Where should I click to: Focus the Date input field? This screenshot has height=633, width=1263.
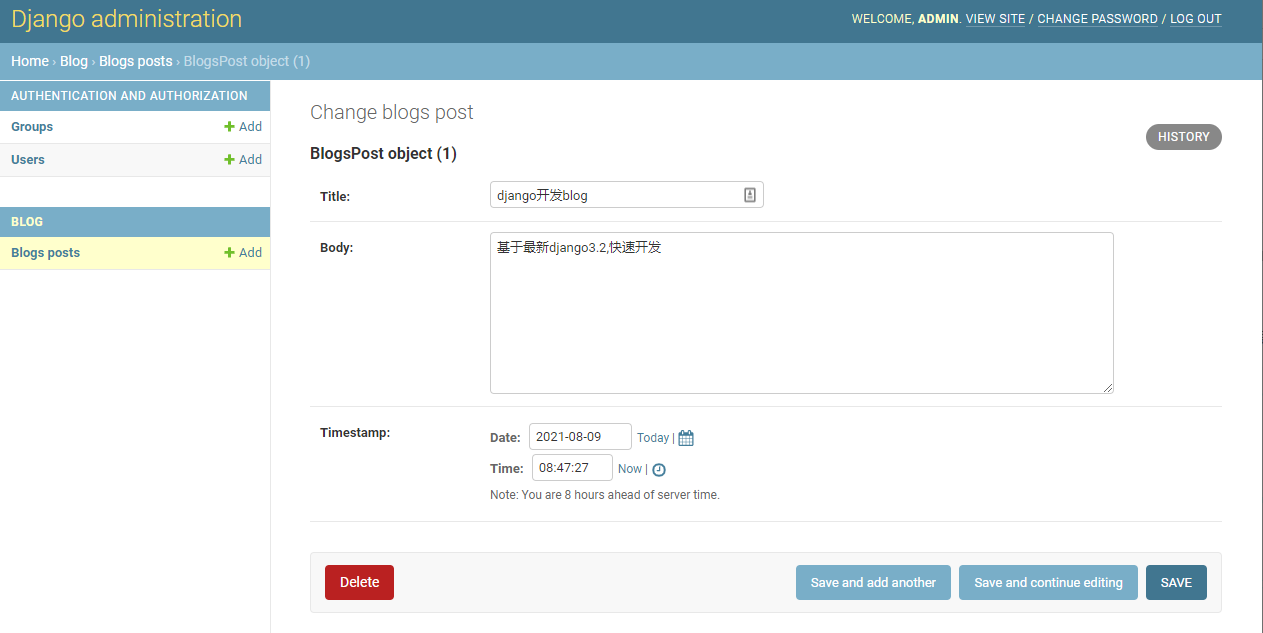tap(580, 437)
